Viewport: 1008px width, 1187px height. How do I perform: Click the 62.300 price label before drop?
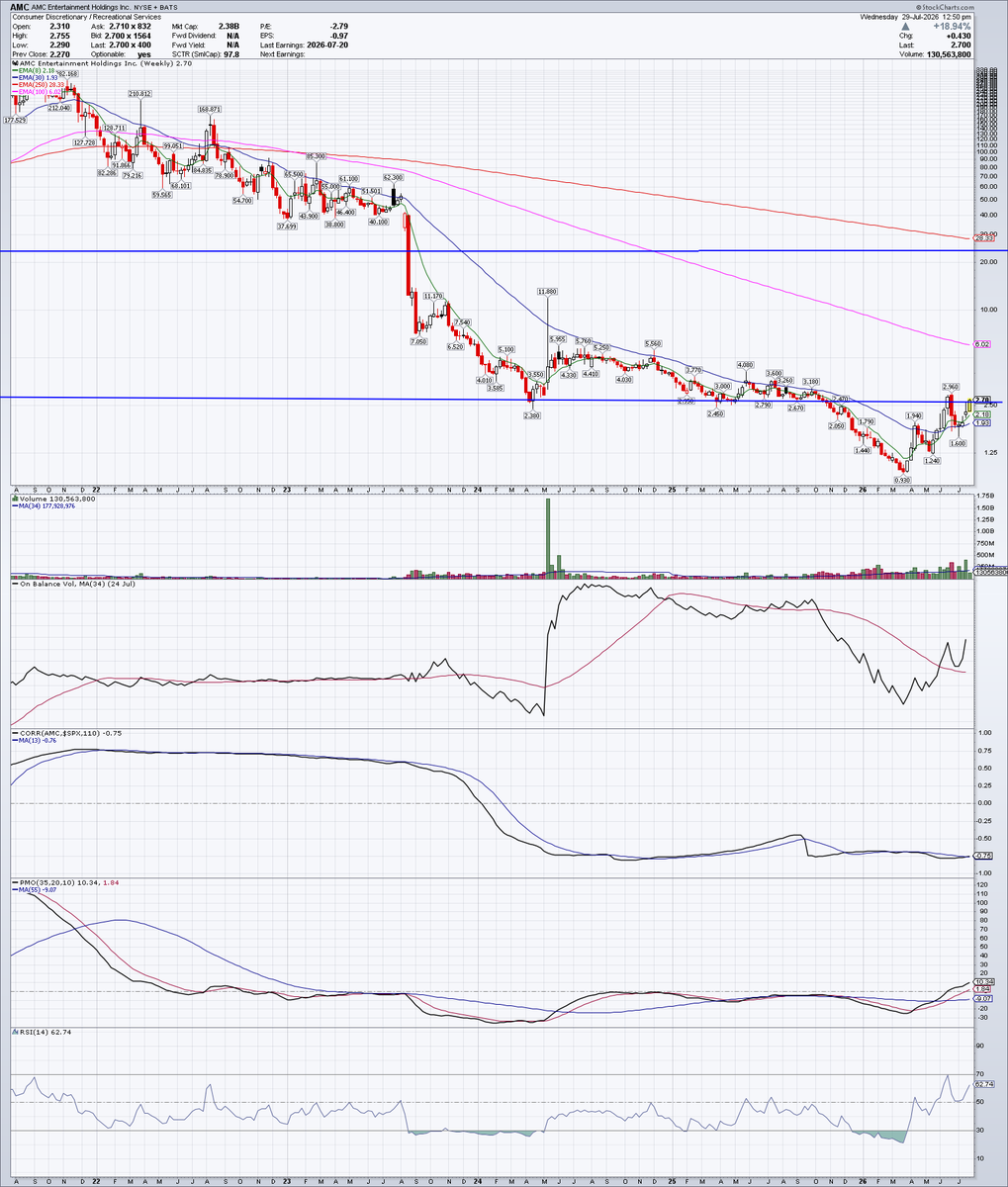(x=393, y=177)
